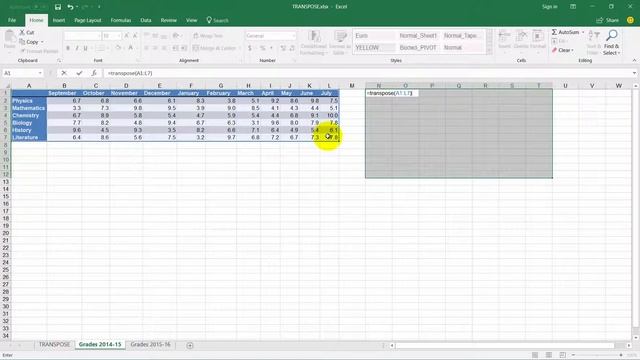Viewport: 640px width, 360px height.
Task: Open the Font size dropdown
Action: click(x=119, y=36)
